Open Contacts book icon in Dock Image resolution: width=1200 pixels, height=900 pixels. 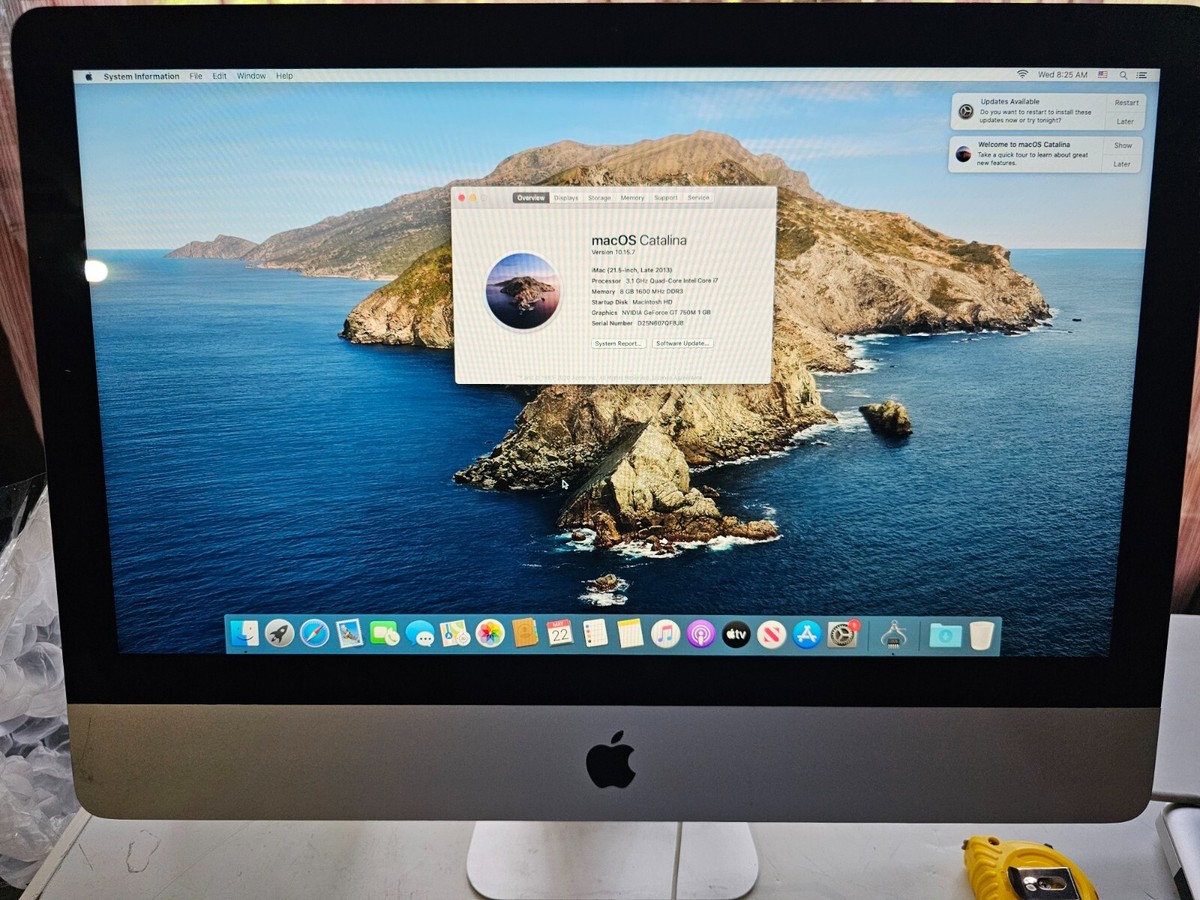[525, 633]
